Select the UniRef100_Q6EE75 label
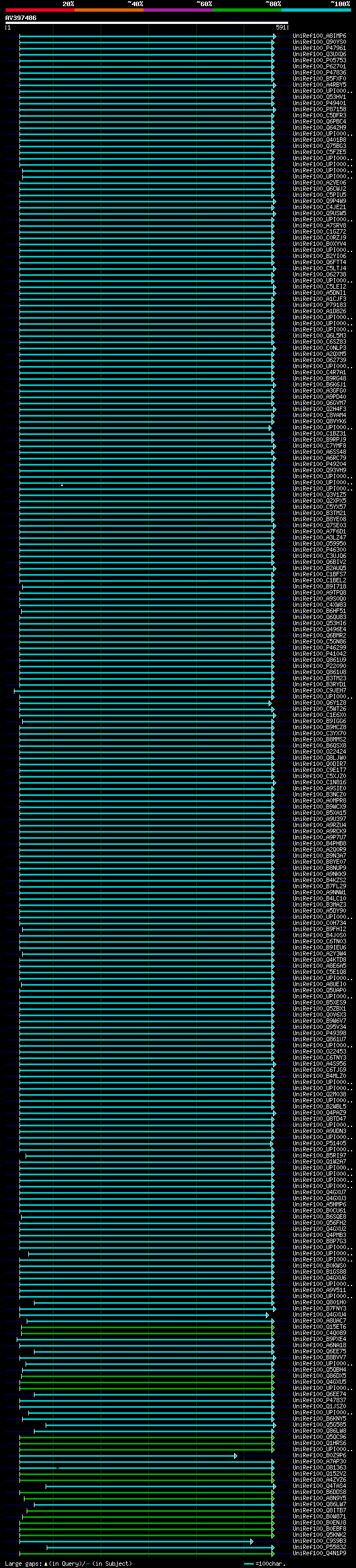The width and height of the screenshot is (356, 1568). [x=319, y=1352]
